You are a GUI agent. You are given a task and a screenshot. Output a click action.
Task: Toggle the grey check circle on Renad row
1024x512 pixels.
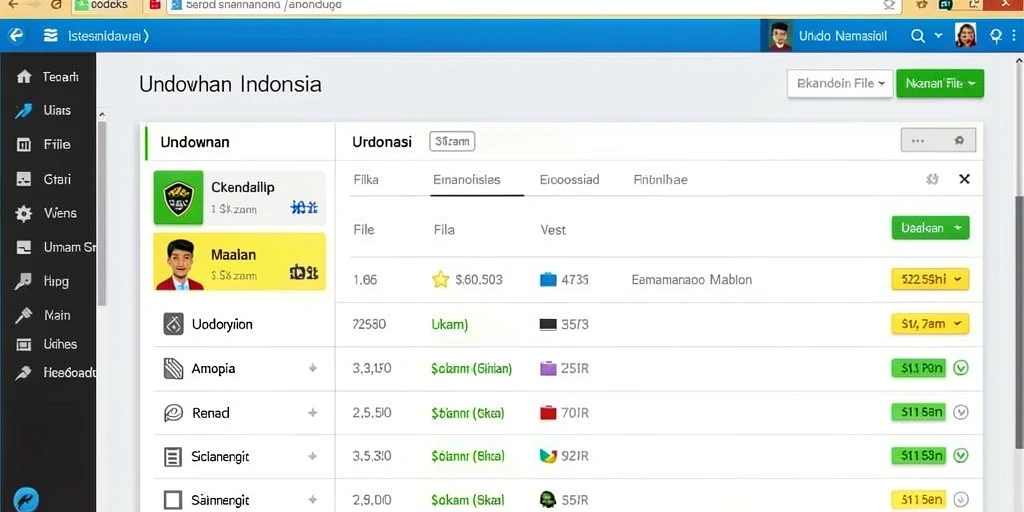pyautogui.click(x=960, y=412)
